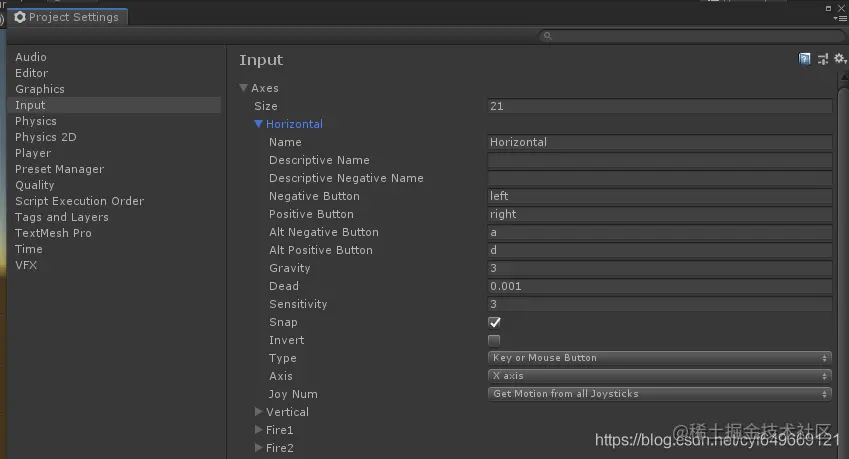
Task: Open the help reference icon for Input
Action: pyautogui.click(x=805, y=59)
